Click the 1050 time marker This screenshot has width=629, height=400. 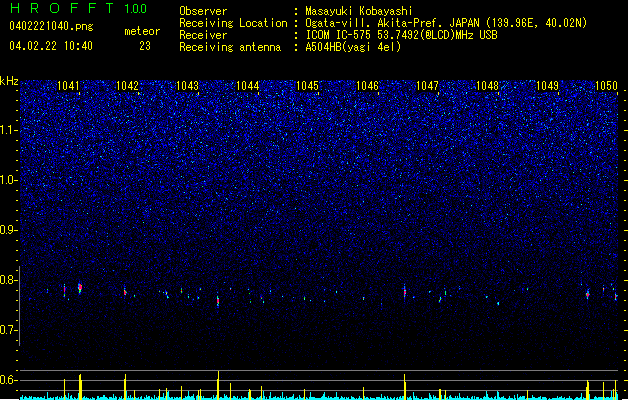click(x=606, y=86)
